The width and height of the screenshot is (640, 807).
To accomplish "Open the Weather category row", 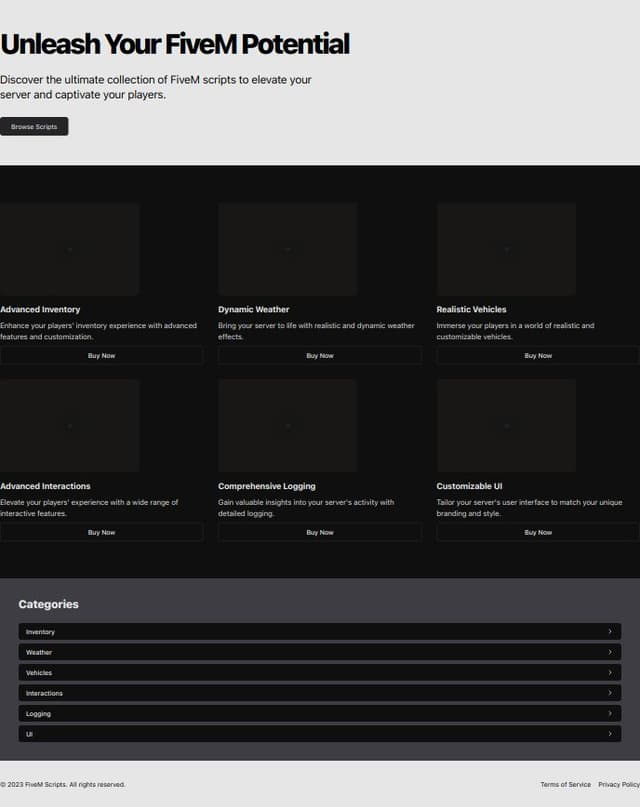I will tap(319, 652).
